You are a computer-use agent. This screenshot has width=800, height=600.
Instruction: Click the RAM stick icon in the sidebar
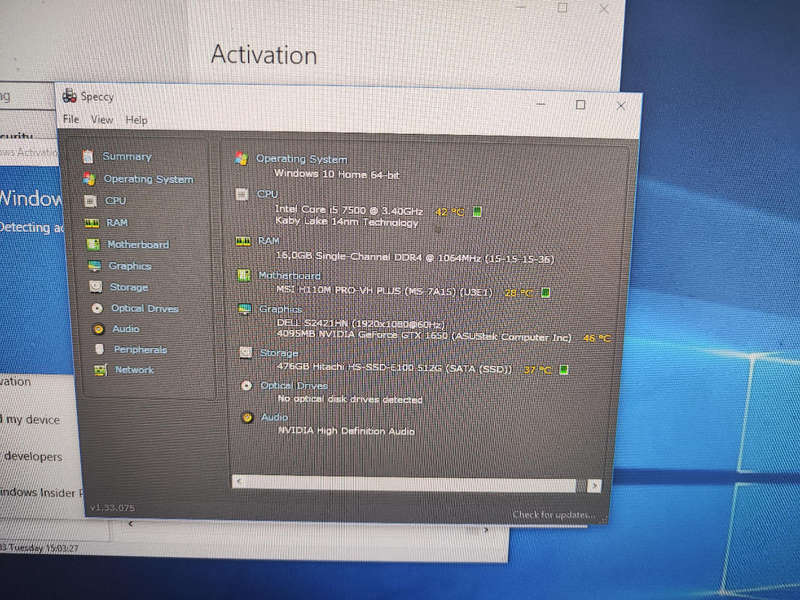pyautogui.click(x=92, y=223)
